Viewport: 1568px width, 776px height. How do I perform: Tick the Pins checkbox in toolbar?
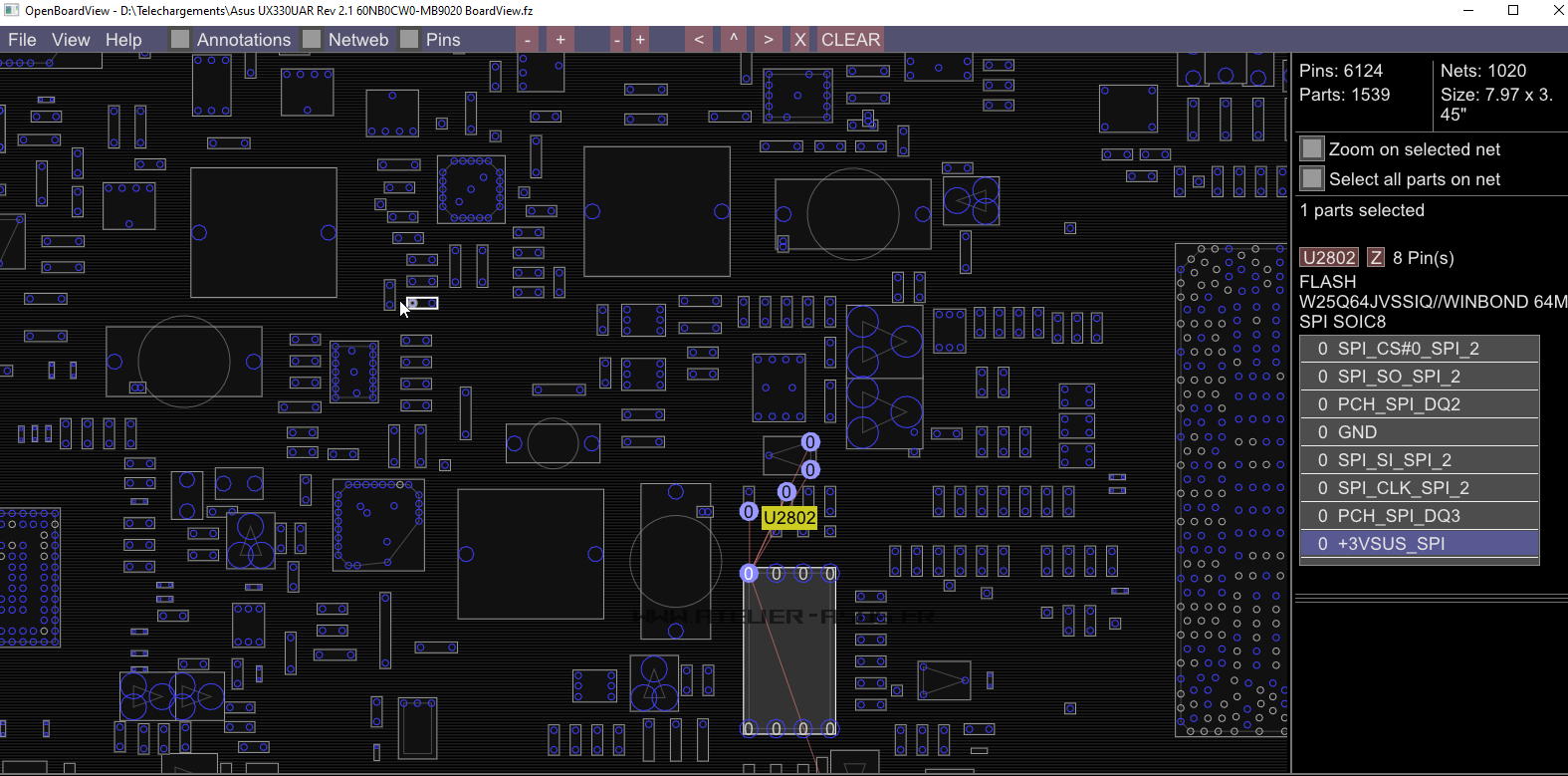[x=409, y=40]
